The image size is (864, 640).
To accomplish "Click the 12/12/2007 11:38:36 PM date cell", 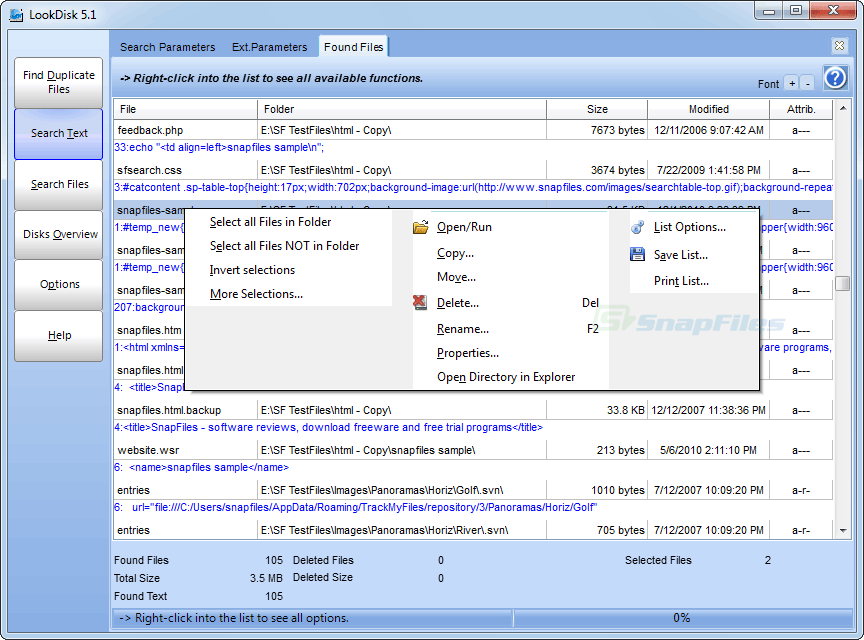I will point(709,410).
